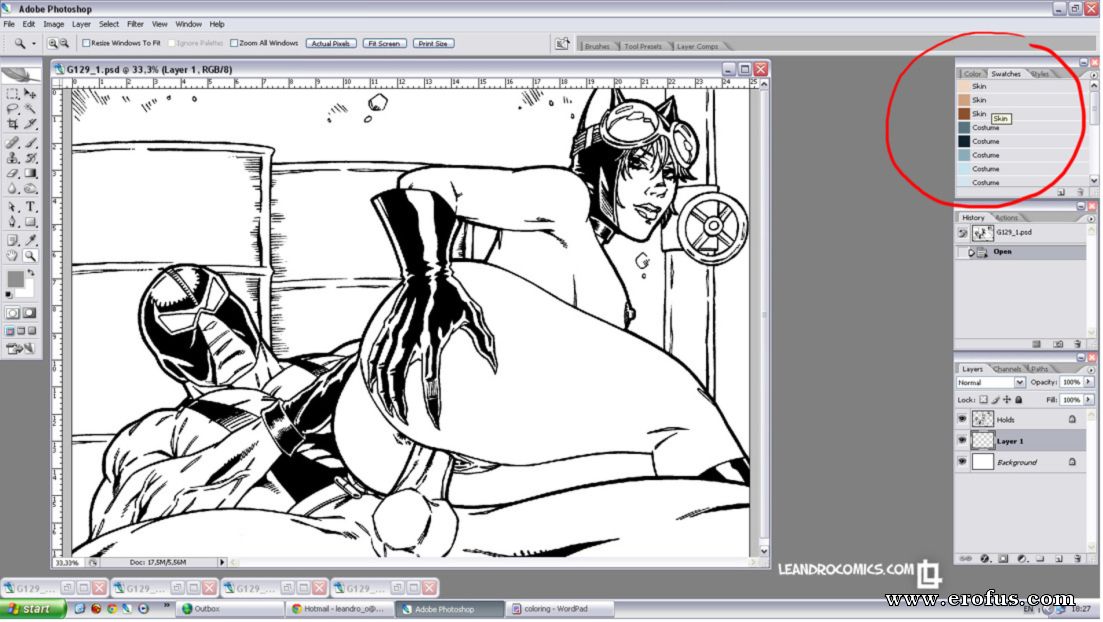1103x622 pixels.
Task: Select the Move tool
Action: pyautogui.click(x=30, y=94)
